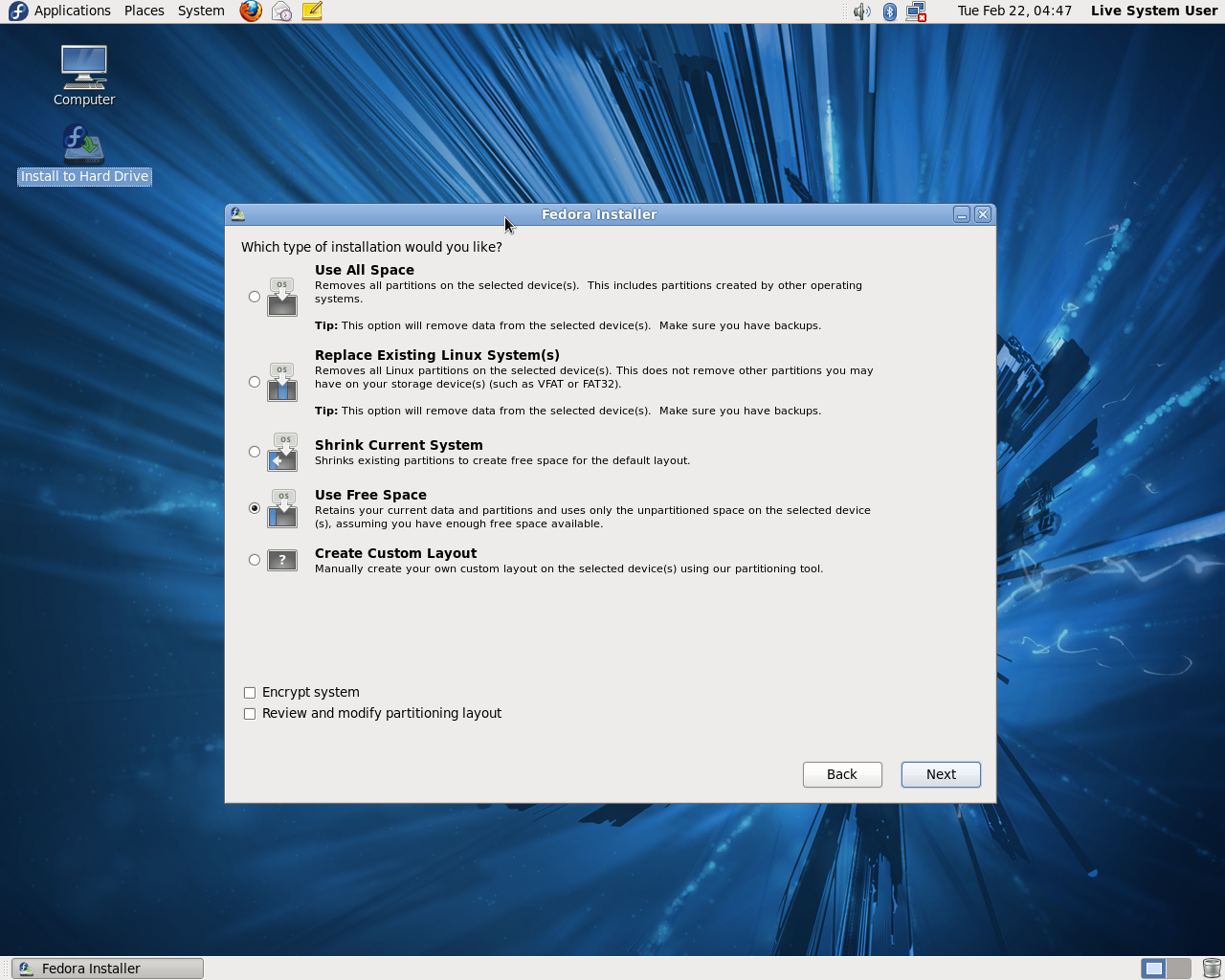Open the Trash icon in bottom panel

[1211, 969]
